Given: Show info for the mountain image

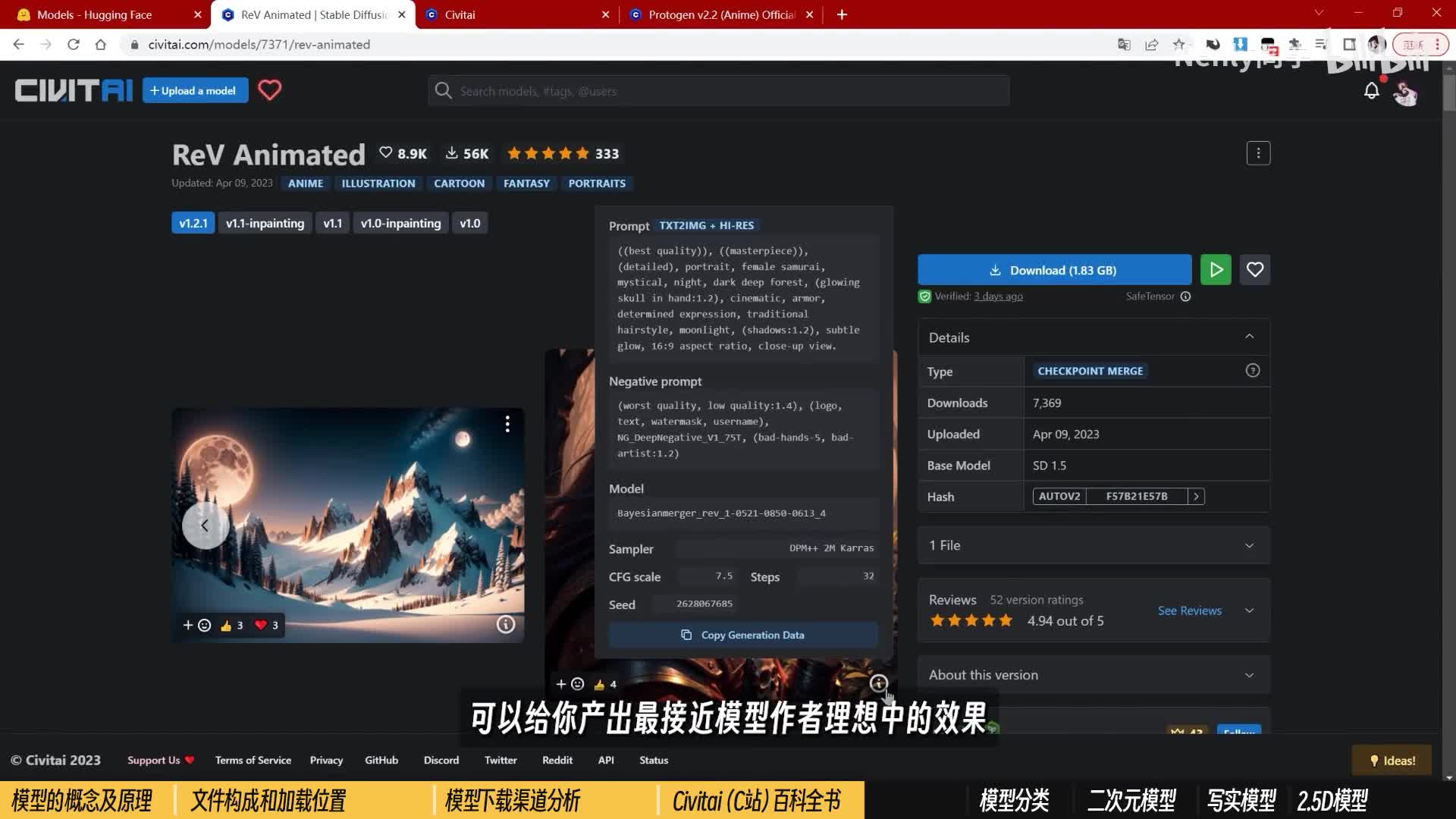Looking at the screenshot, I should click(505, 624).
